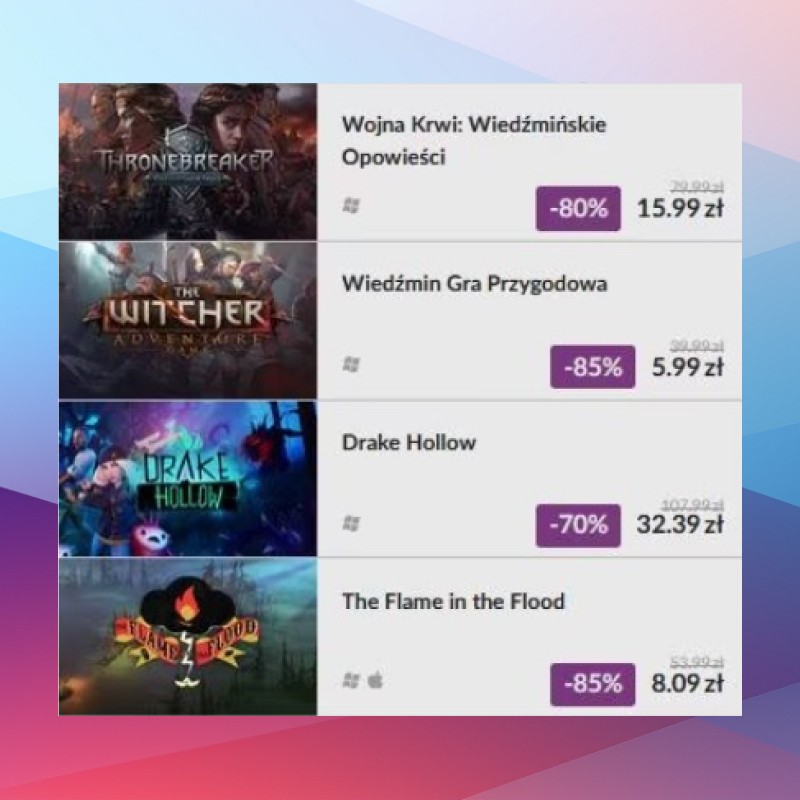This screenshot has height=800, width=800.
Task: Click the Windows icon under Wiedźmin Gra Przygodowa
Action: [x=351, y=364]
